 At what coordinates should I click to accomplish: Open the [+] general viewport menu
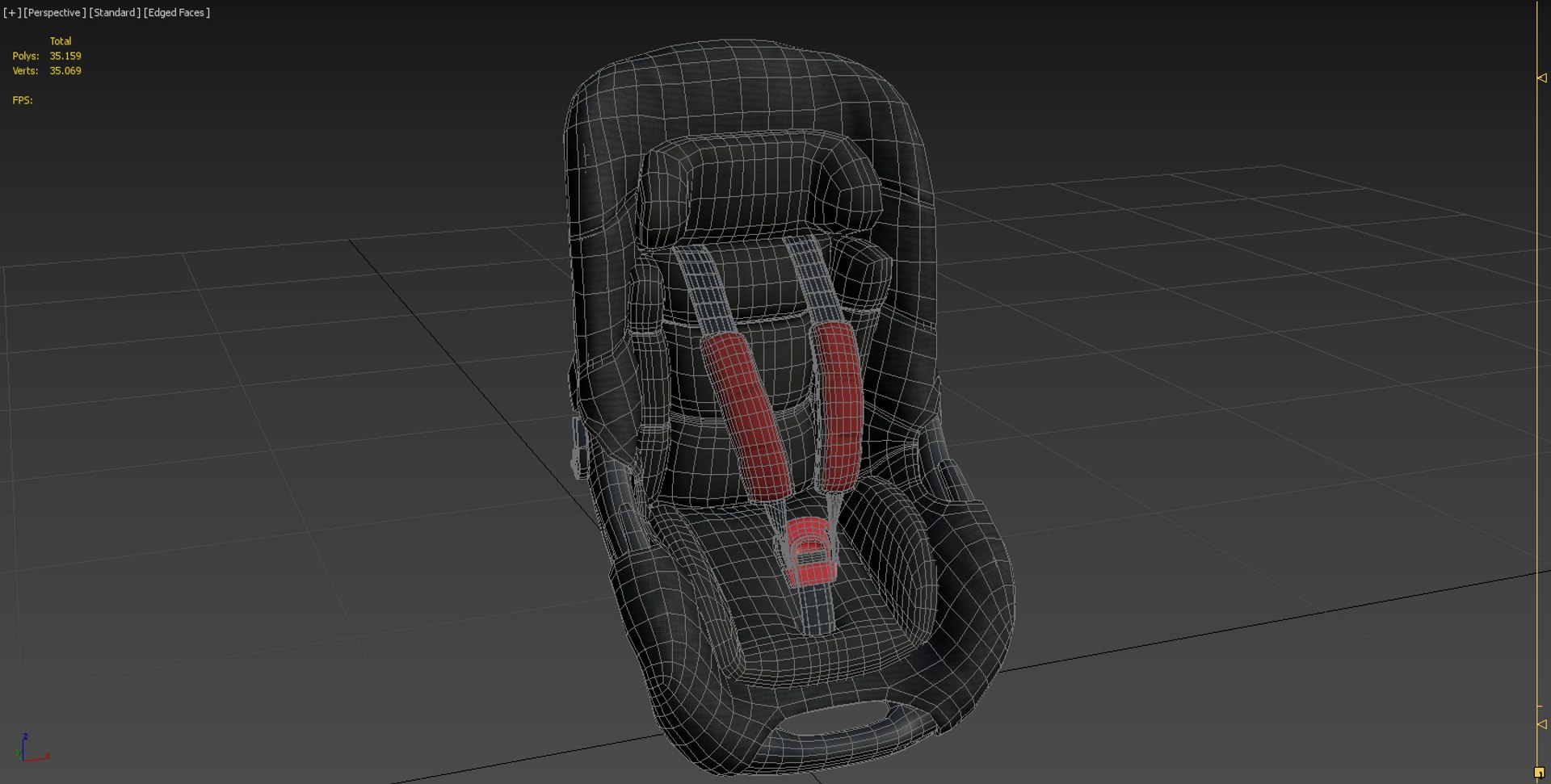coord(12,13)
